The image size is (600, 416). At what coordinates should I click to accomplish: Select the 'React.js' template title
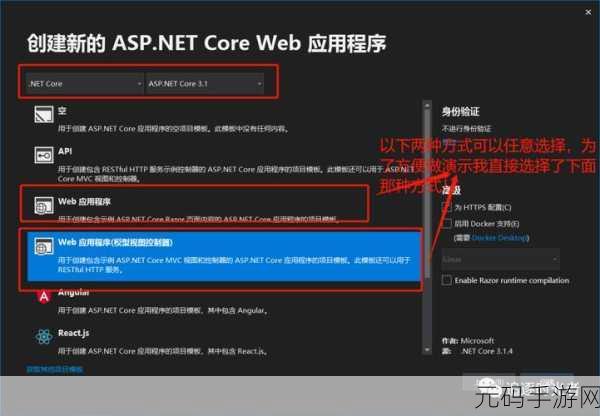[x=73, y=333]
